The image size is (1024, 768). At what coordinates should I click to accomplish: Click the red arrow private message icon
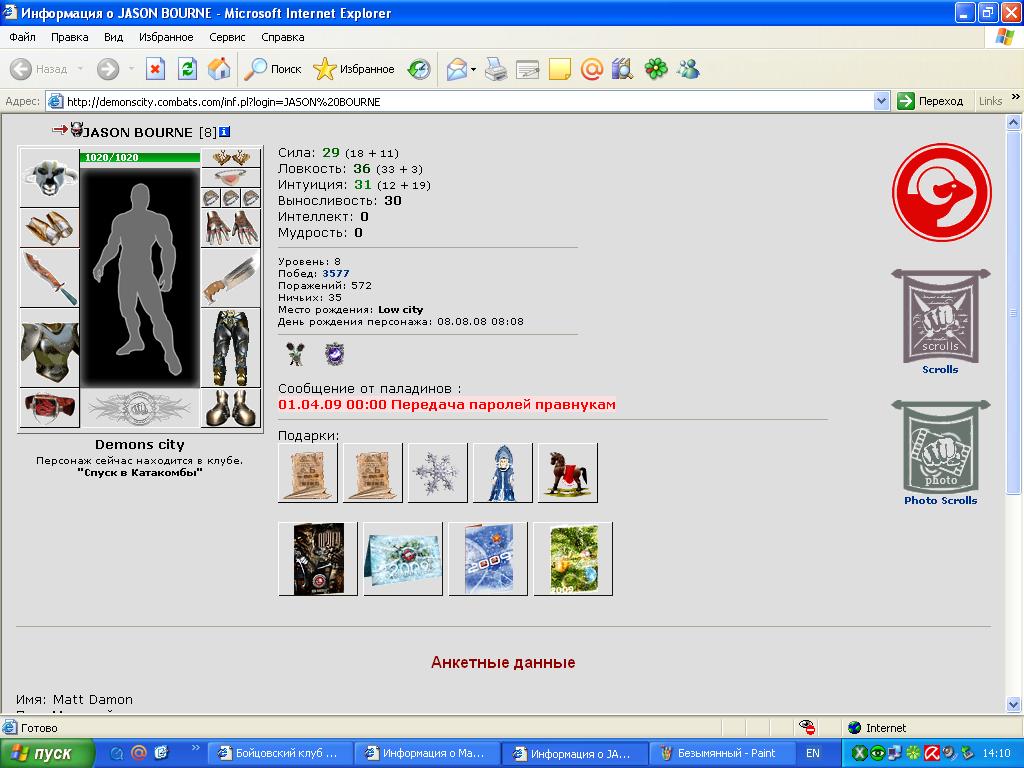pos(59,130)
